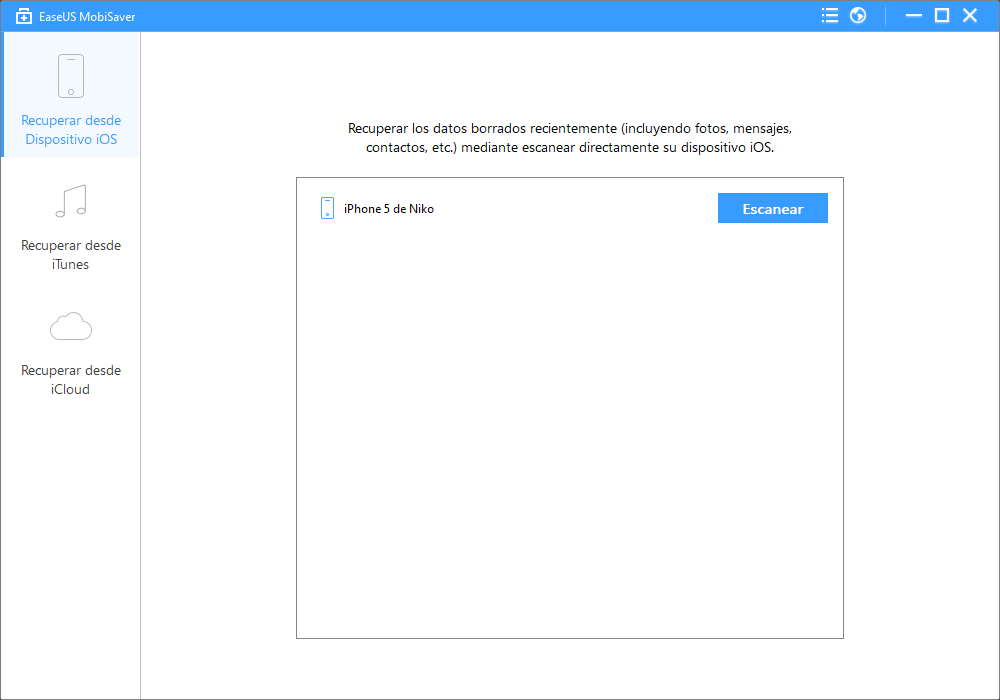The height and width of the screenshot is (700, 1000).
Task: Click the EaseUS MobiSaver logo icon
Action: click(x=24, y=16)
